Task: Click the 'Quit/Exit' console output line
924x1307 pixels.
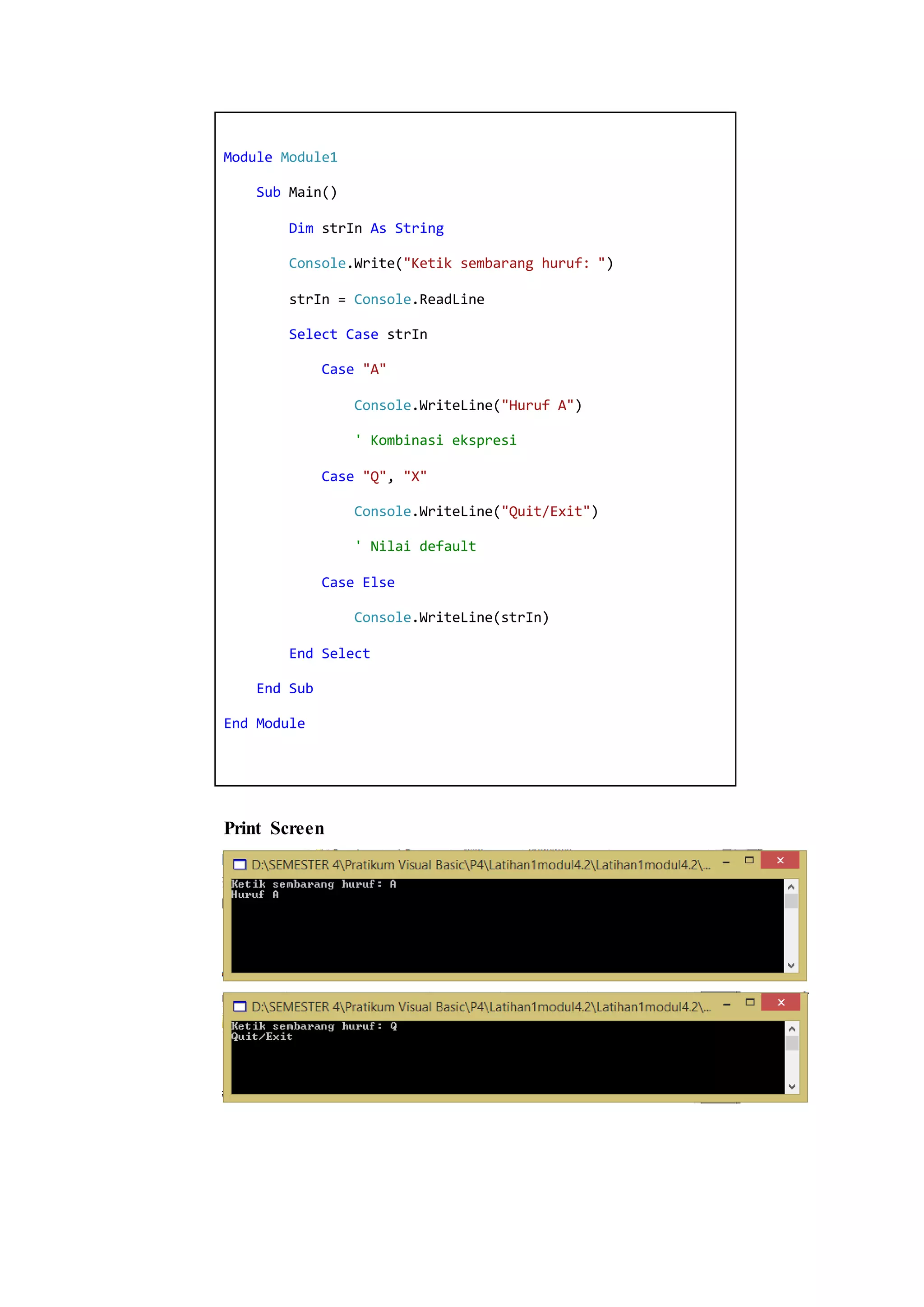Action: [x=262, y=1037]
